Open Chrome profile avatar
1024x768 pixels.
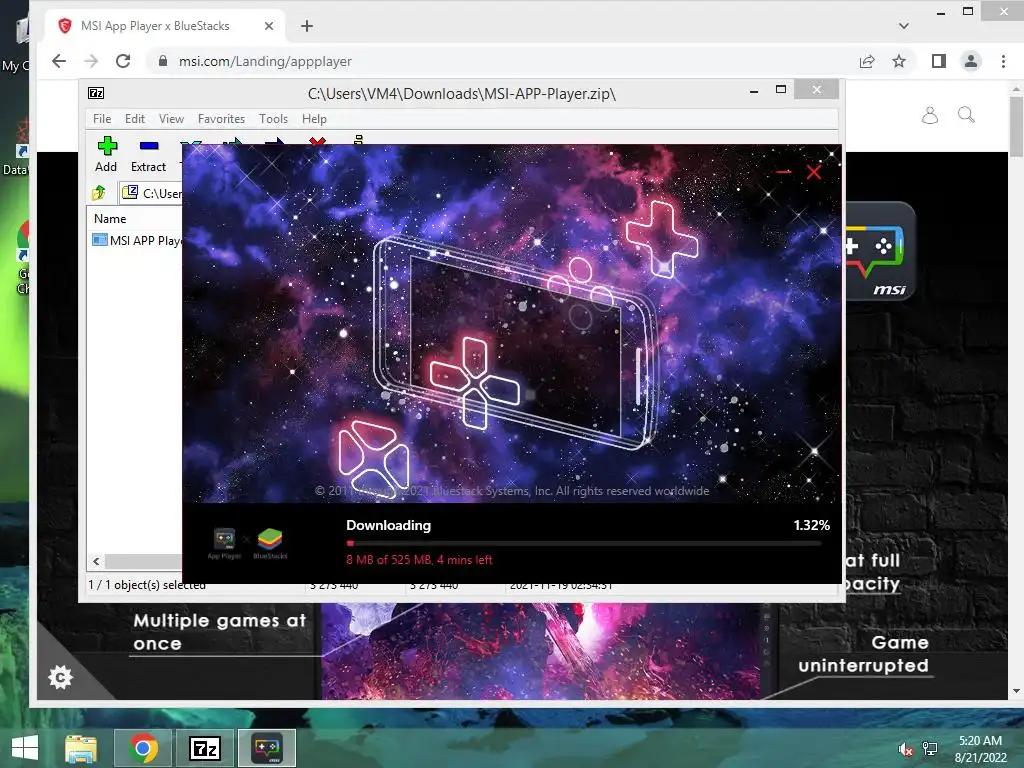pos(971,61)
